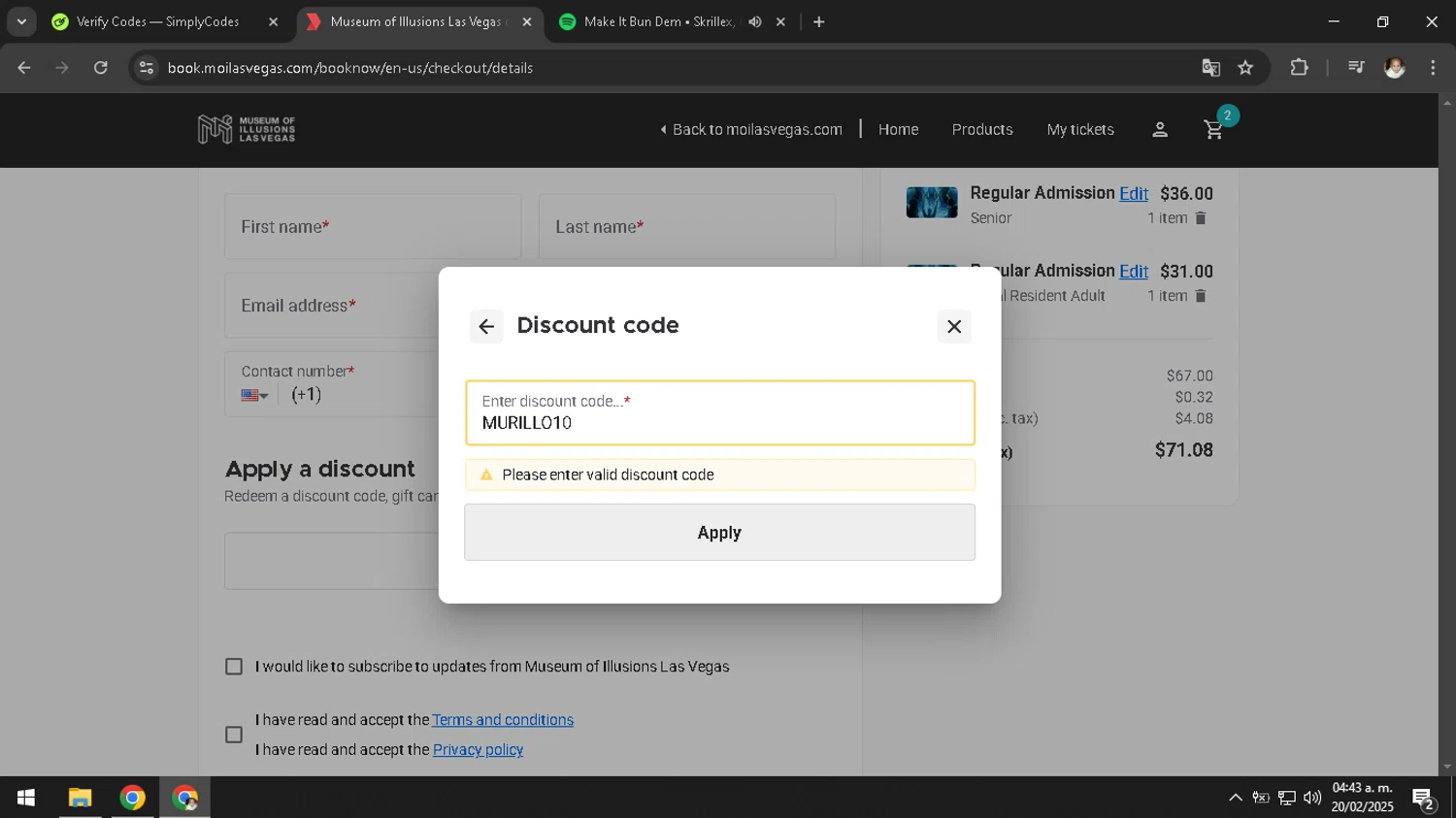Image resolution: width=1456 pixels, height=818 pixels.
Task: Open the Chrome profile avatar
Action: click(1395, 67)
